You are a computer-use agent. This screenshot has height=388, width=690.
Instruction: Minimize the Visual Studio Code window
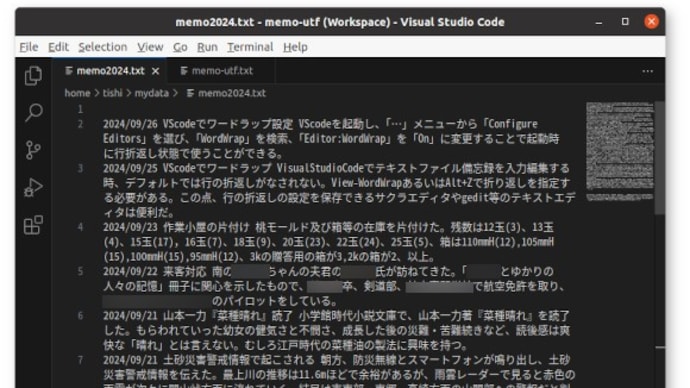[599, 22]
